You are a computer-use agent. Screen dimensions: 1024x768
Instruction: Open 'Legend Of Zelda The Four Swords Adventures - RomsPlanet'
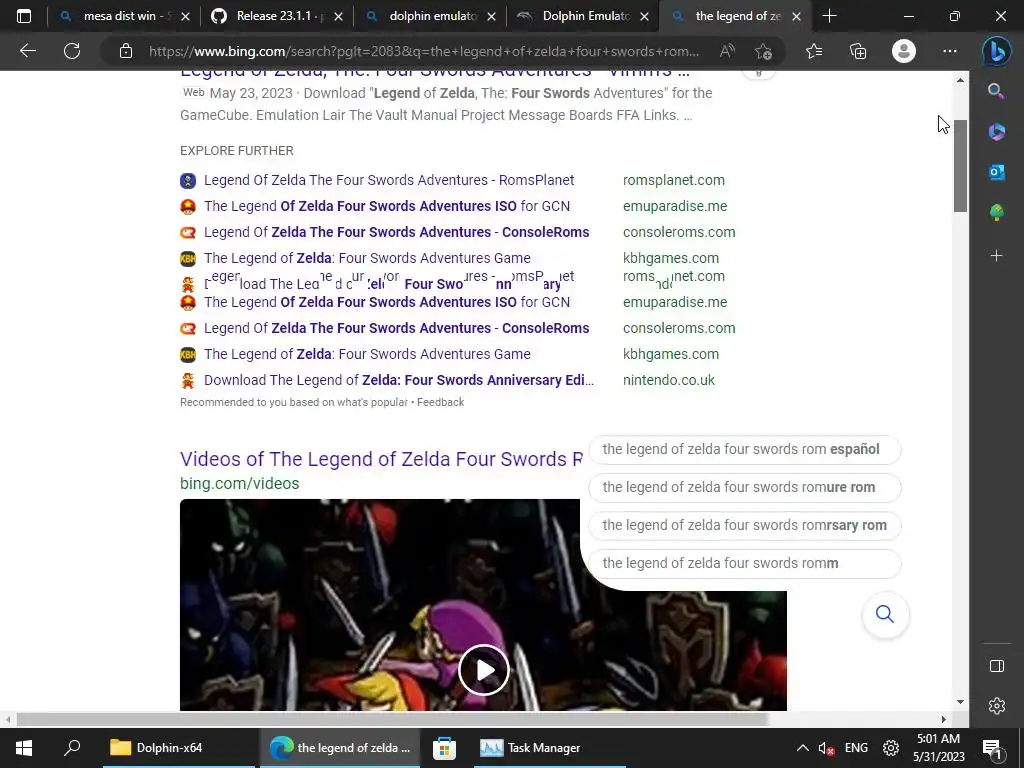389,180
